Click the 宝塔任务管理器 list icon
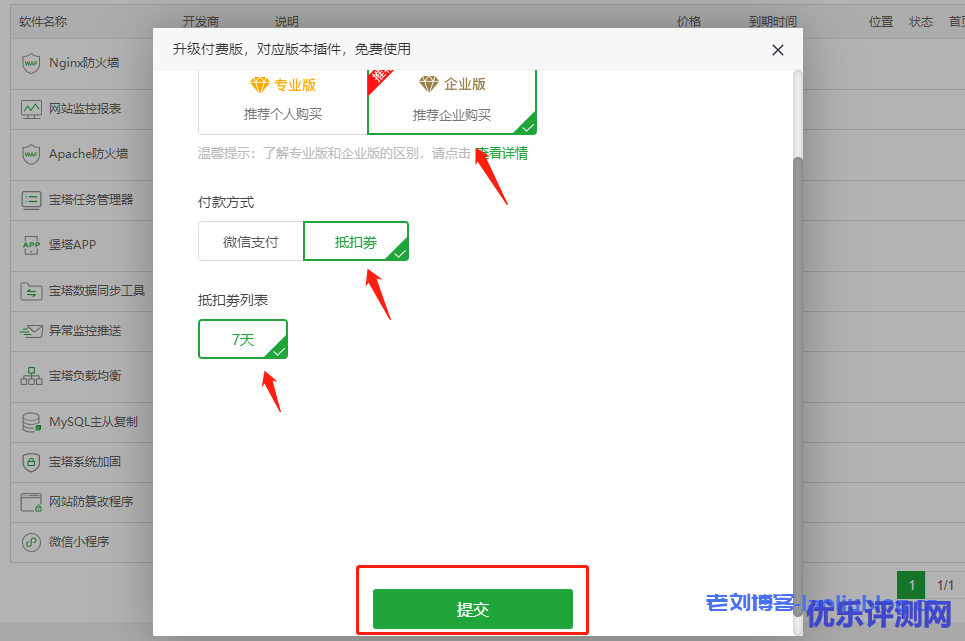 (x=31, y=199)
